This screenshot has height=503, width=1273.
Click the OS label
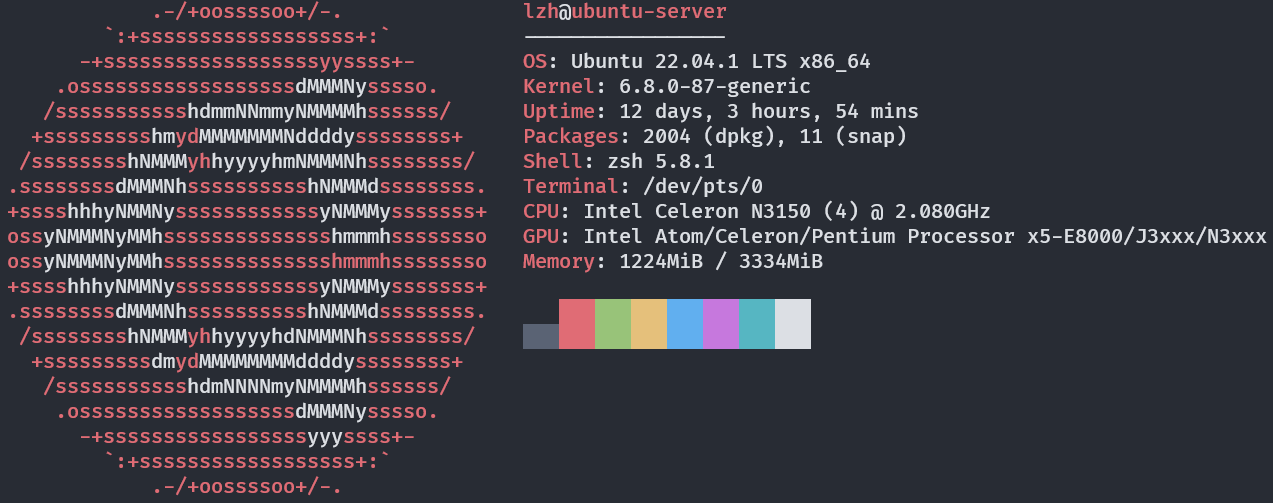[534, 62]
